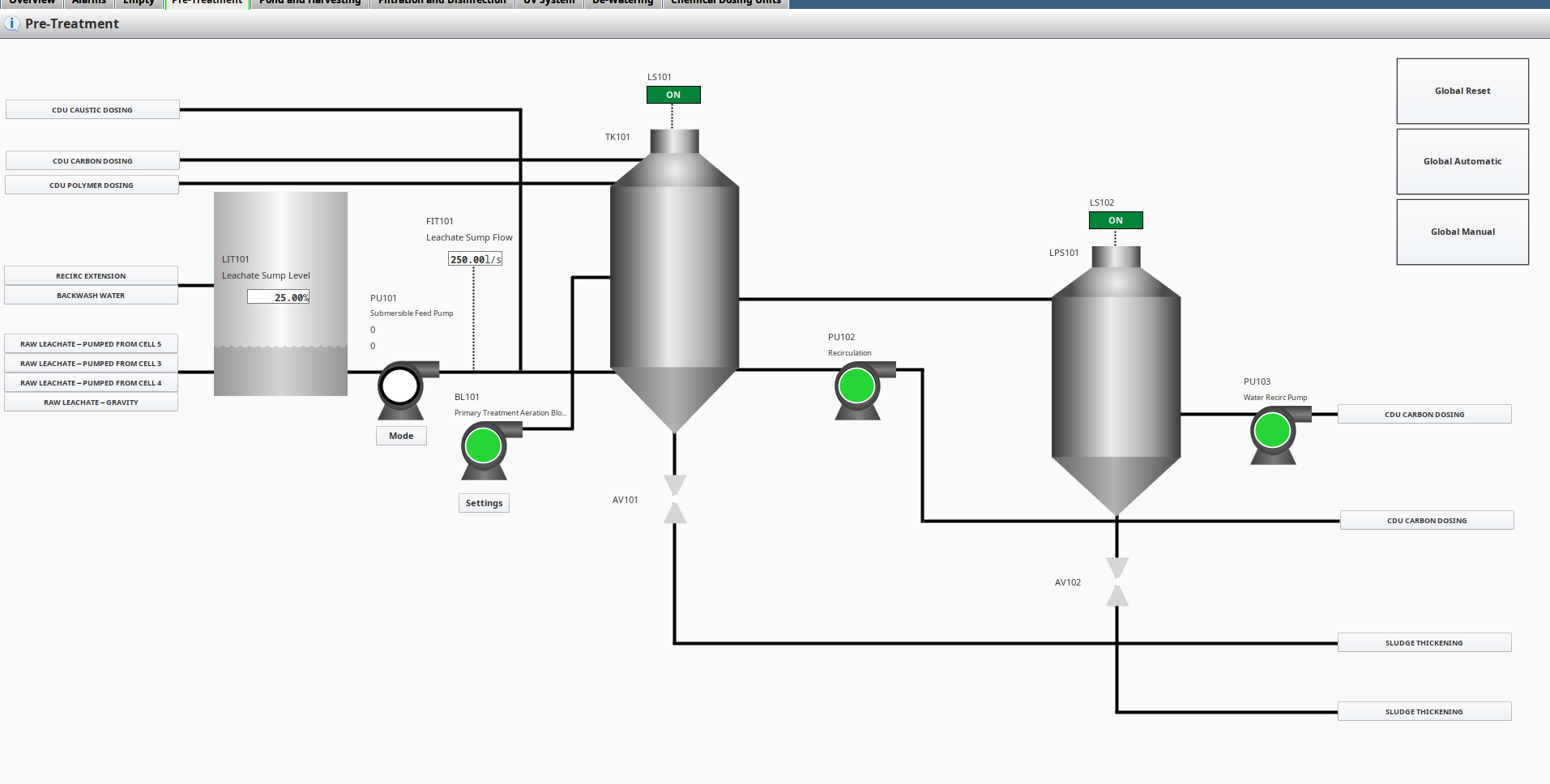Click the Leachate Sump Level 25.00% field
Viewport: 1550px width, 784px height.
(x=278, y=297)
